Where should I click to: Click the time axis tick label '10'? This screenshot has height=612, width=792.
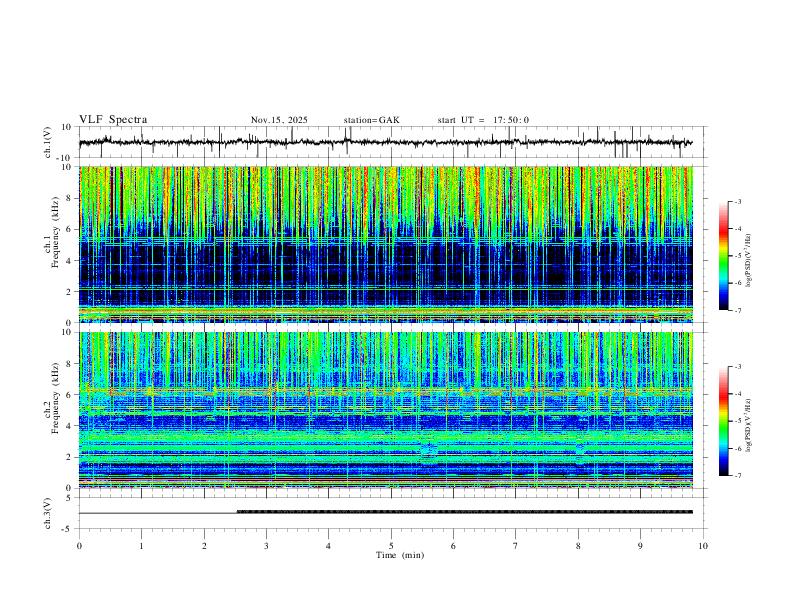(x=703, y=546)
